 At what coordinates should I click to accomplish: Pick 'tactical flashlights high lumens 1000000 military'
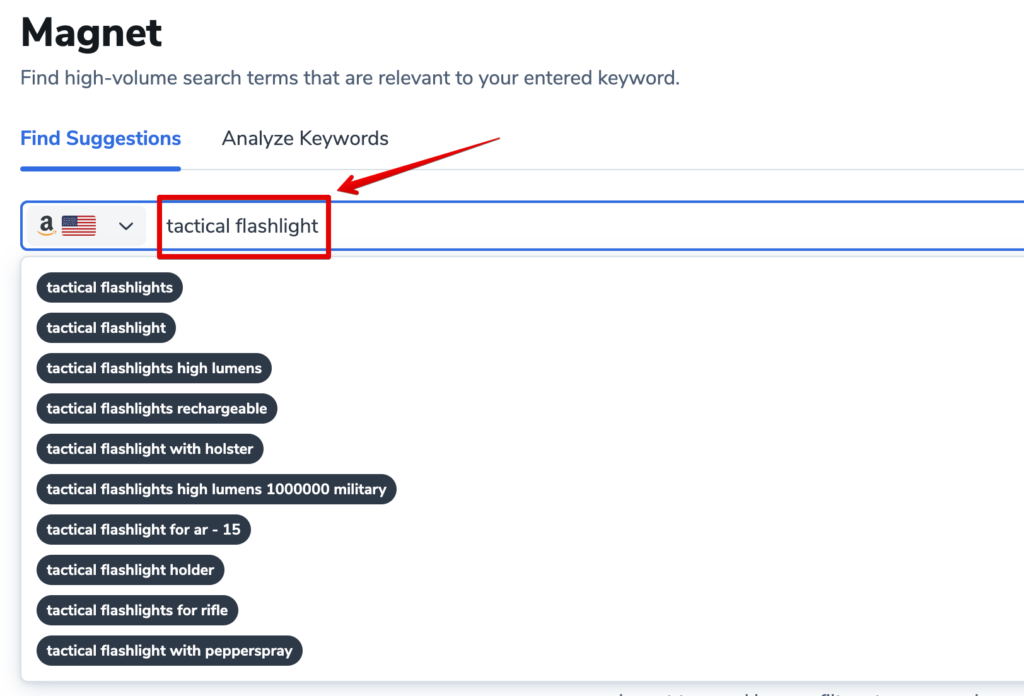[x=217, y=489]
